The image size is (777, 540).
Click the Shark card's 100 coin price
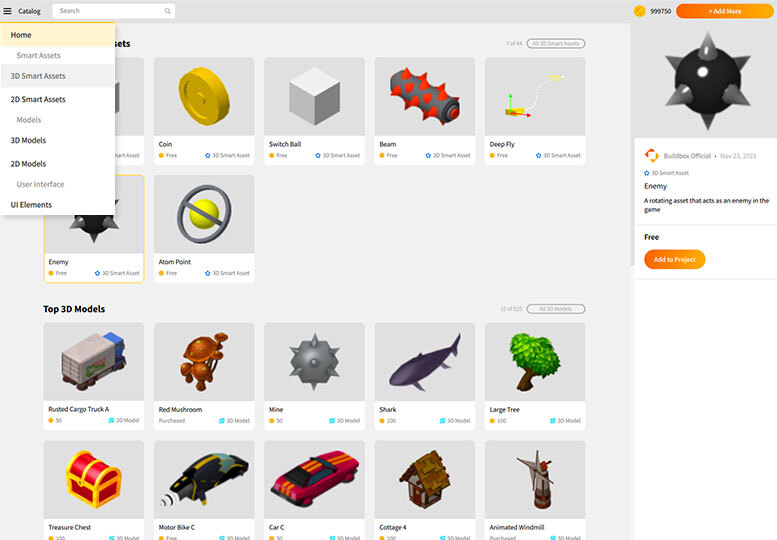[388, 421]
